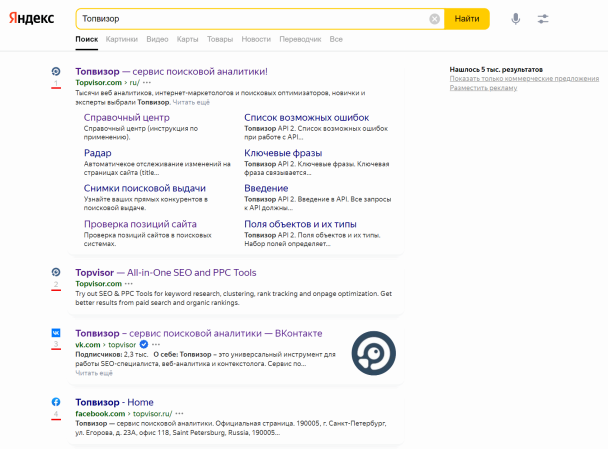Click the VK favicon on third result
The height and width of the screenshot is (449, 608).
56,332
